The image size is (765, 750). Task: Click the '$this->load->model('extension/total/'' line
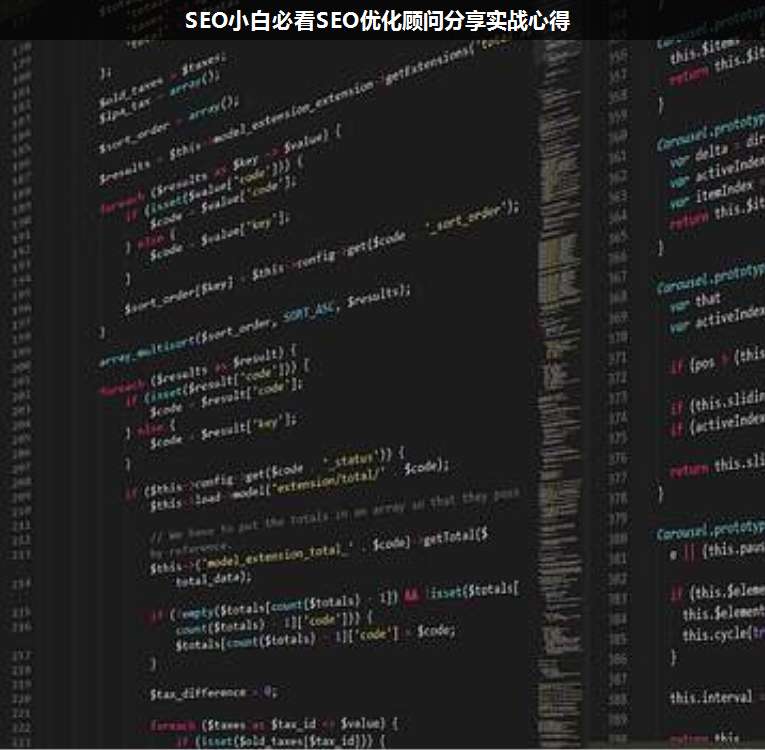click(299, 486)
